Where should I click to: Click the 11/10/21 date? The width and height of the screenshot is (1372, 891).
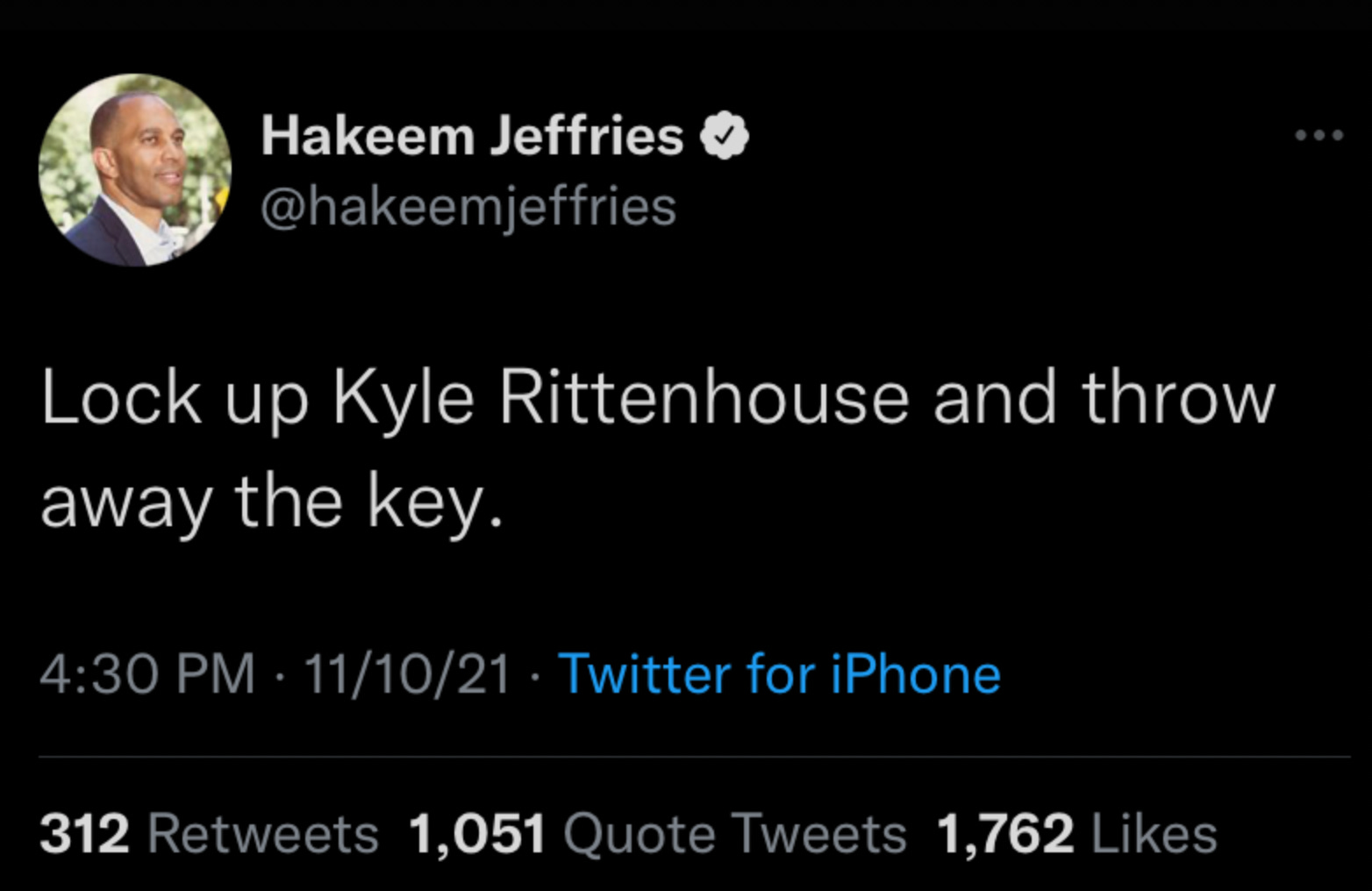[x=407, y=674]
